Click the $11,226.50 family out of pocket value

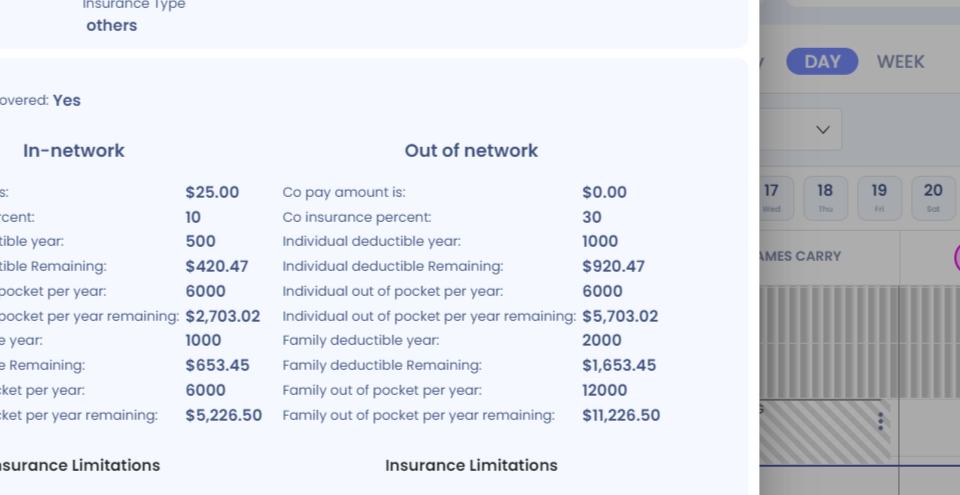(621, 415)
